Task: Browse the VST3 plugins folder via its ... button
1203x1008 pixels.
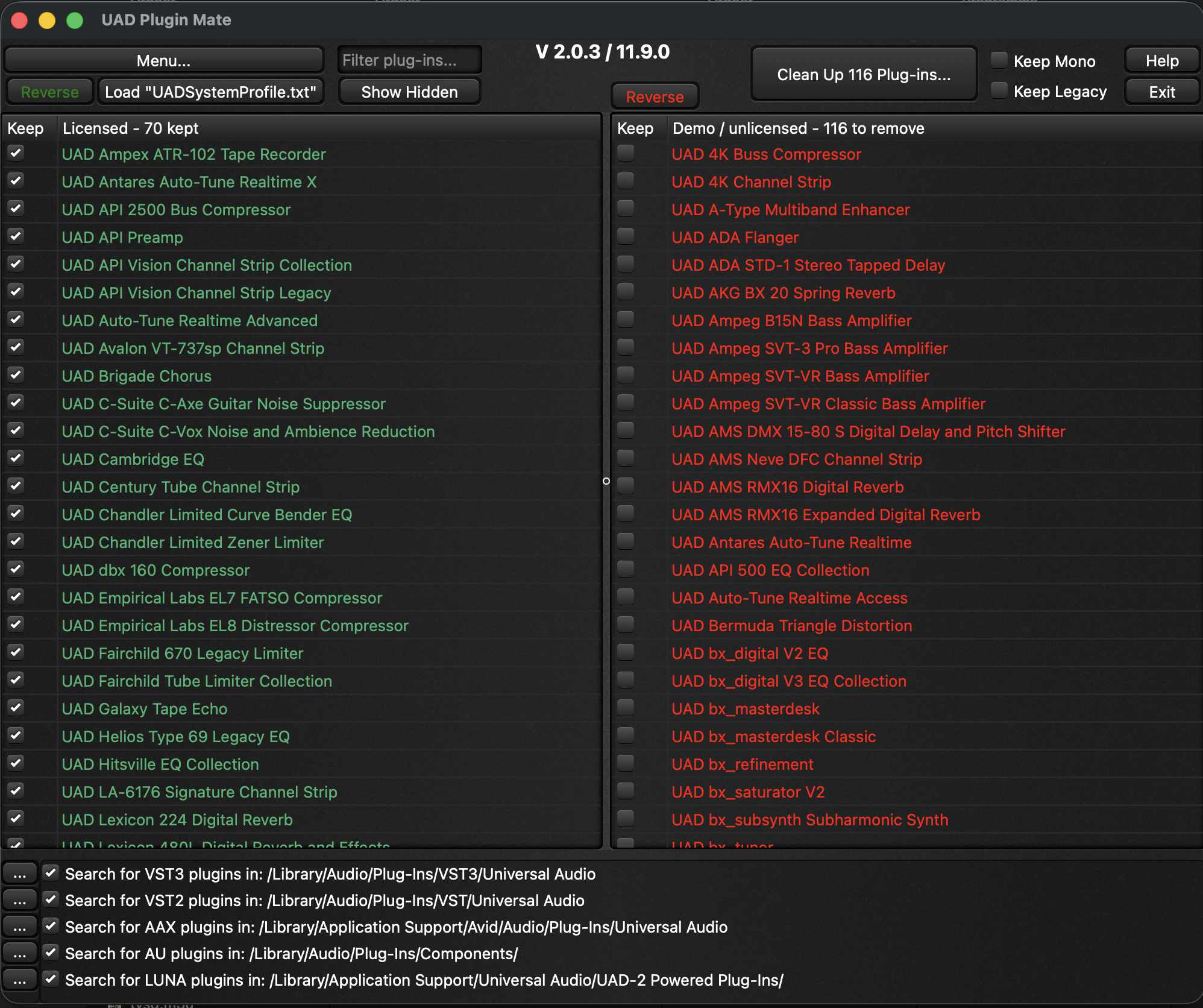Action: point(20,874)
